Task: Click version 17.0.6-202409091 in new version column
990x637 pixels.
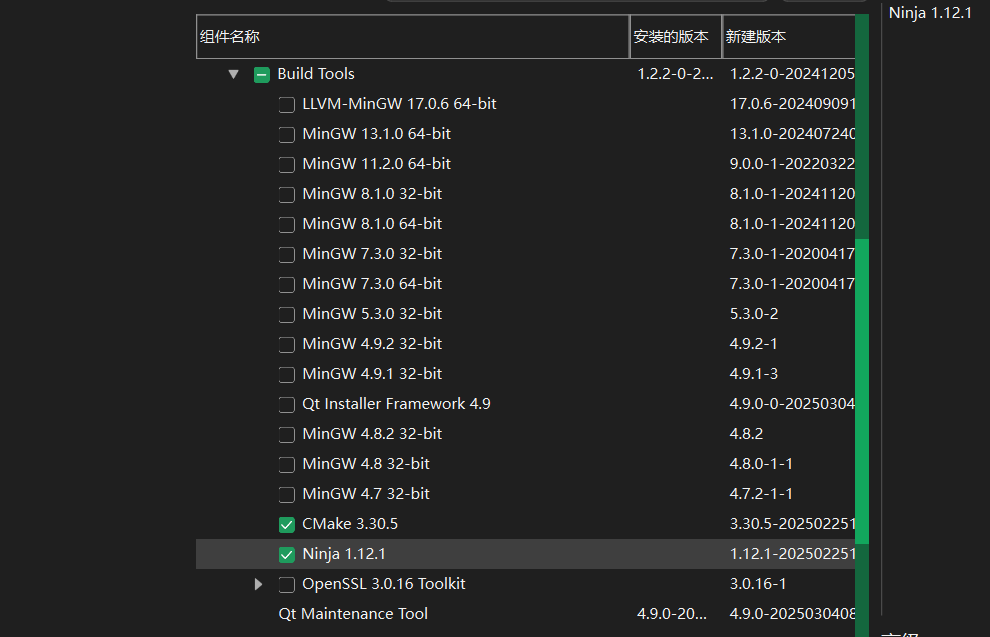Action: pos(792,104)
